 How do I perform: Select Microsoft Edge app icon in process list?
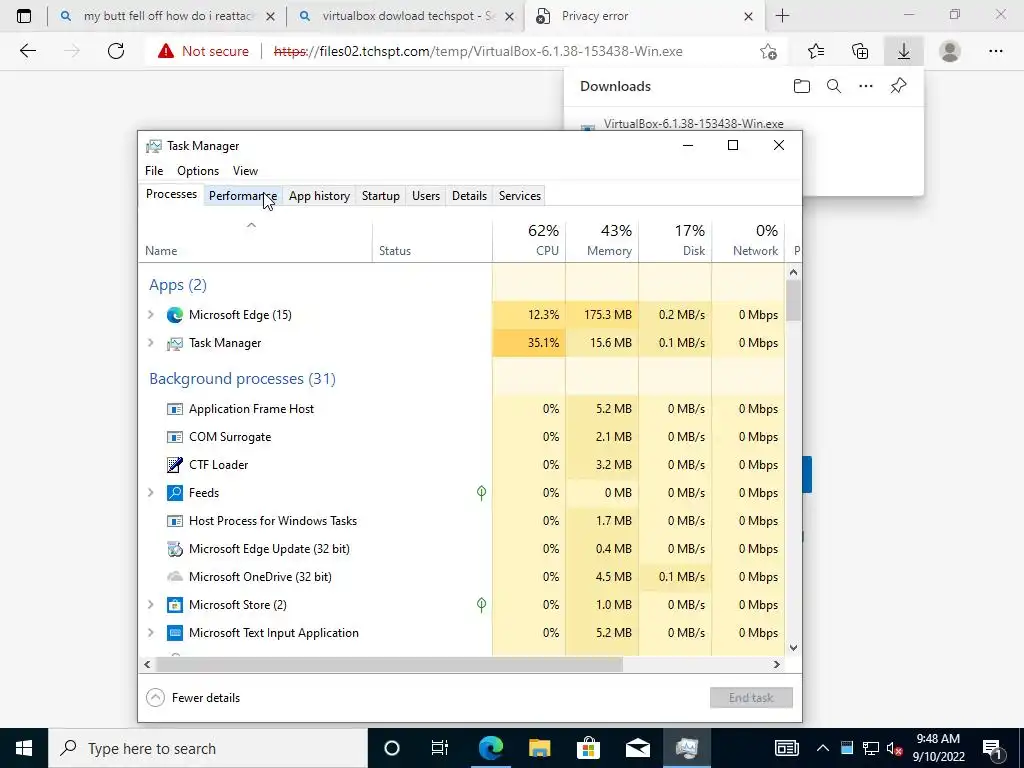[174, 315]
